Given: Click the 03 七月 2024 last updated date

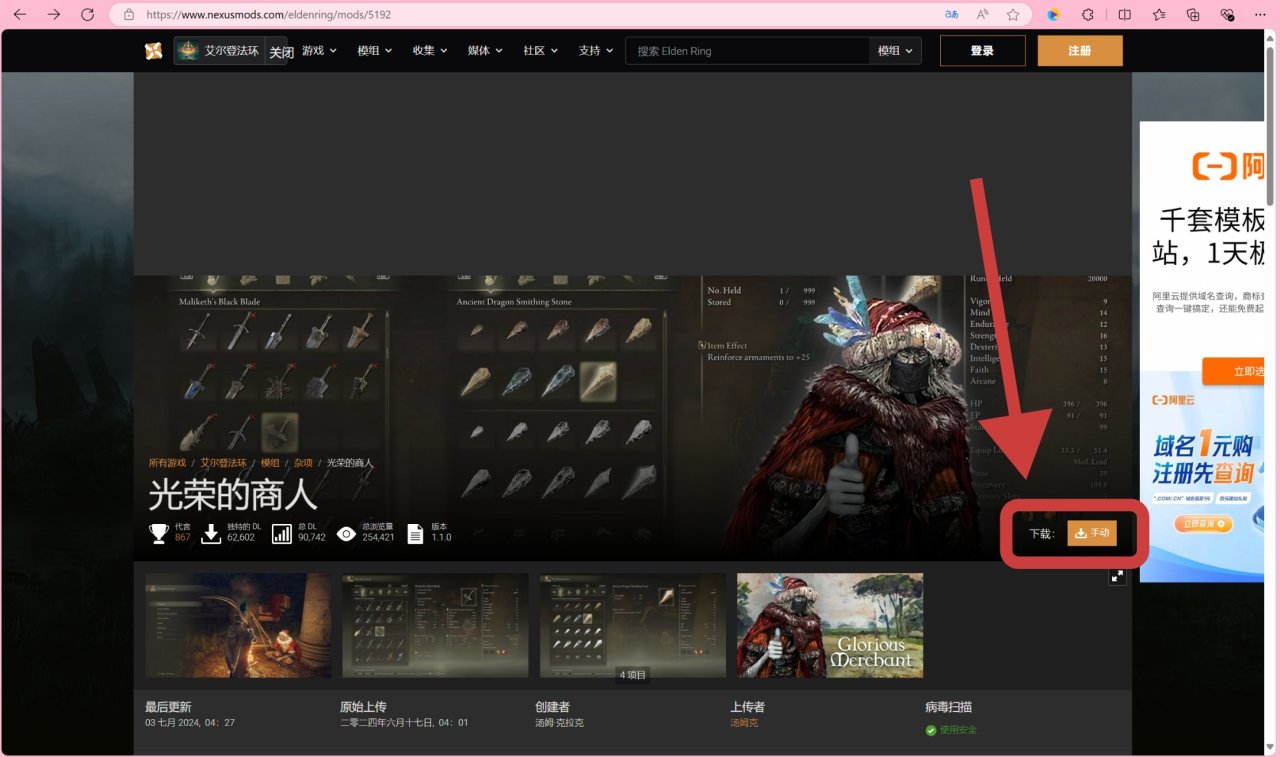Looking at the screenshot, I should click(190, 722).
